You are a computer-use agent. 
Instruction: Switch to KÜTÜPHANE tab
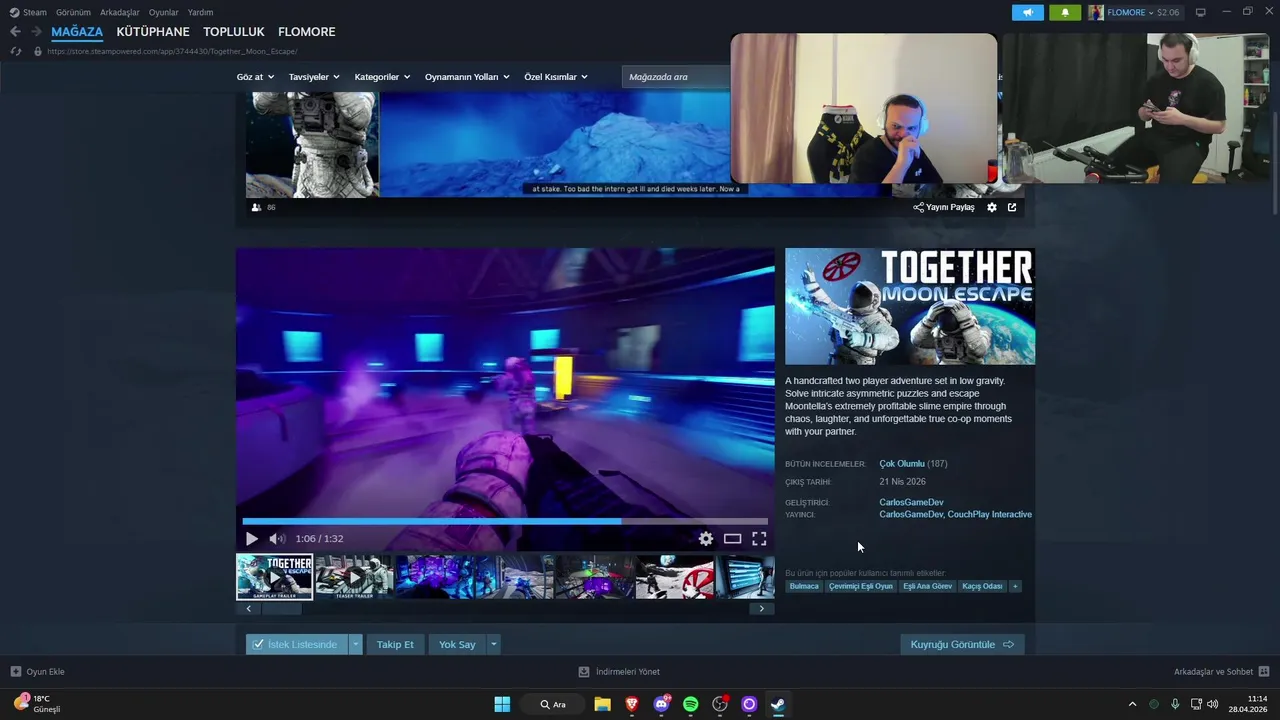[153, 32]
